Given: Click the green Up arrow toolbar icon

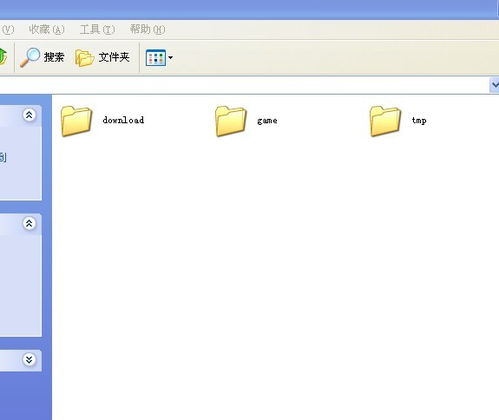Looking at the screenshot, I should click(3, 57).
